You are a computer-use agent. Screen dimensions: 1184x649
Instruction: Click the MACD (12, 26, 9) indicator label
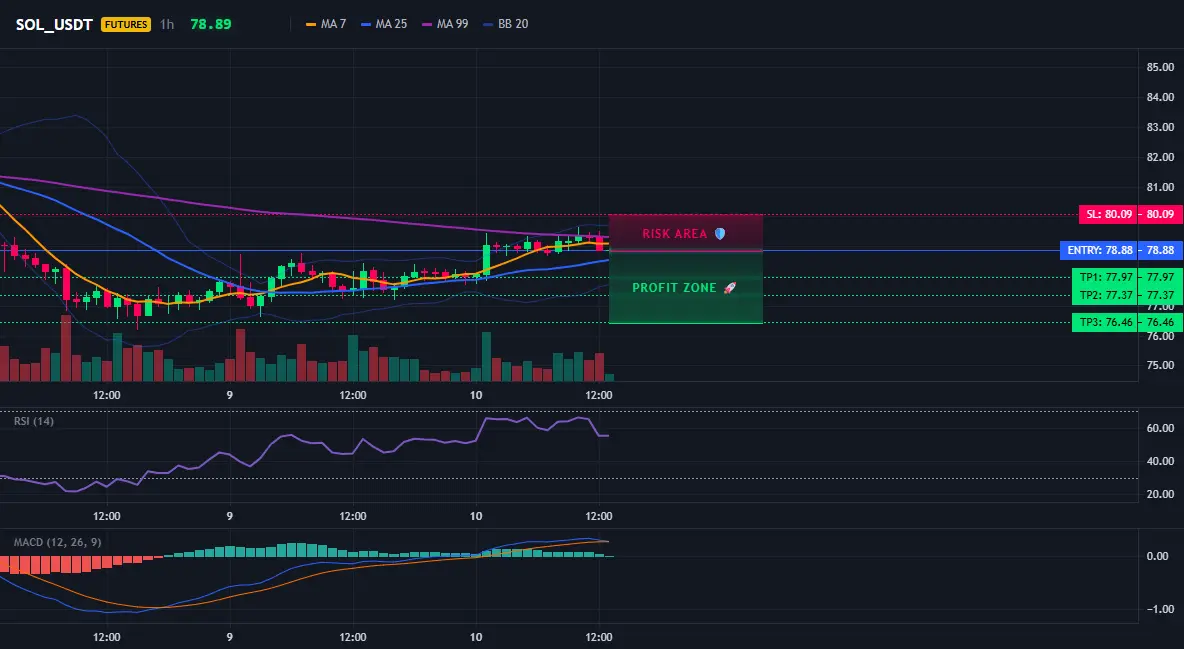click(x=57, y=542)
